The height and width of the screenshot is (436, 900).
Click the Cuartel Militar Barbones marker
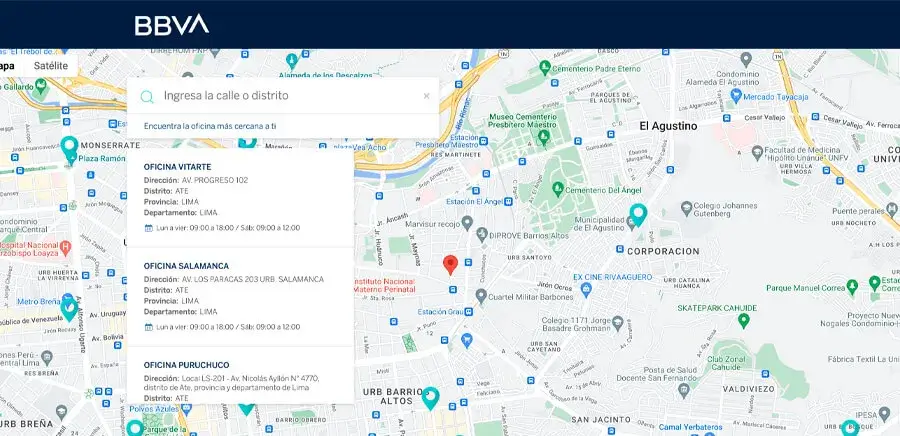pyautogui.click(x=482, y=296)
